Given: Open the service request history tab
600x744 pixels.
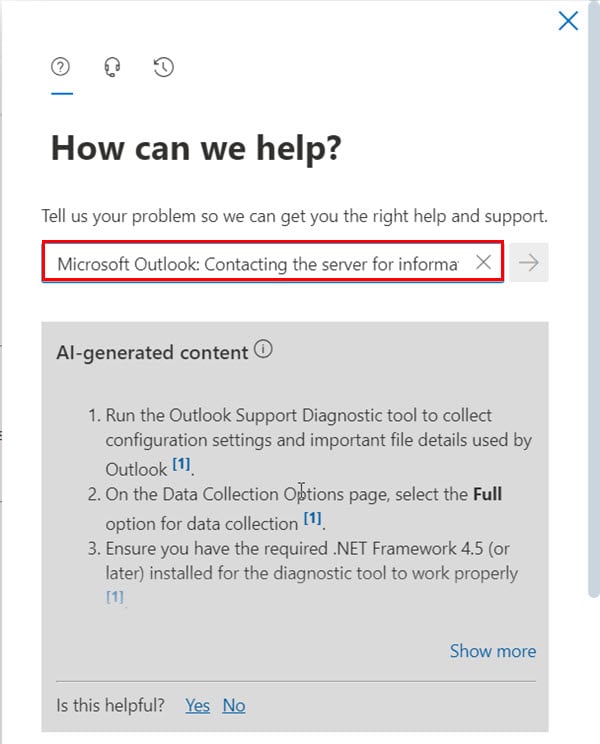Looking at the screenshot, I should (164, 67).
